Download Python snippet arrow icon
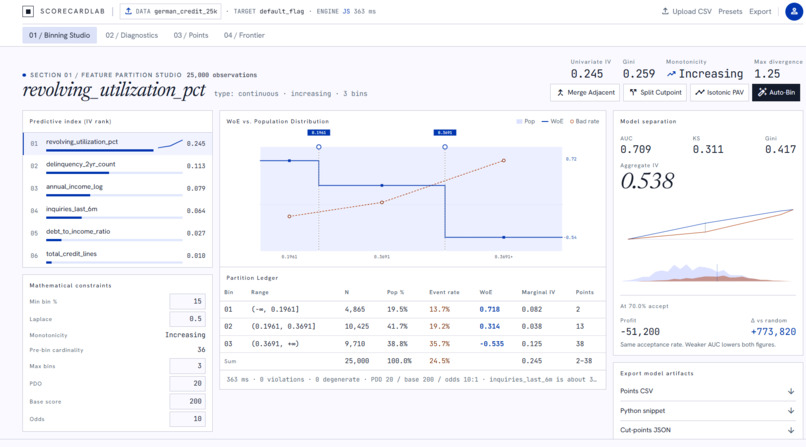 (x=791, y=411)
